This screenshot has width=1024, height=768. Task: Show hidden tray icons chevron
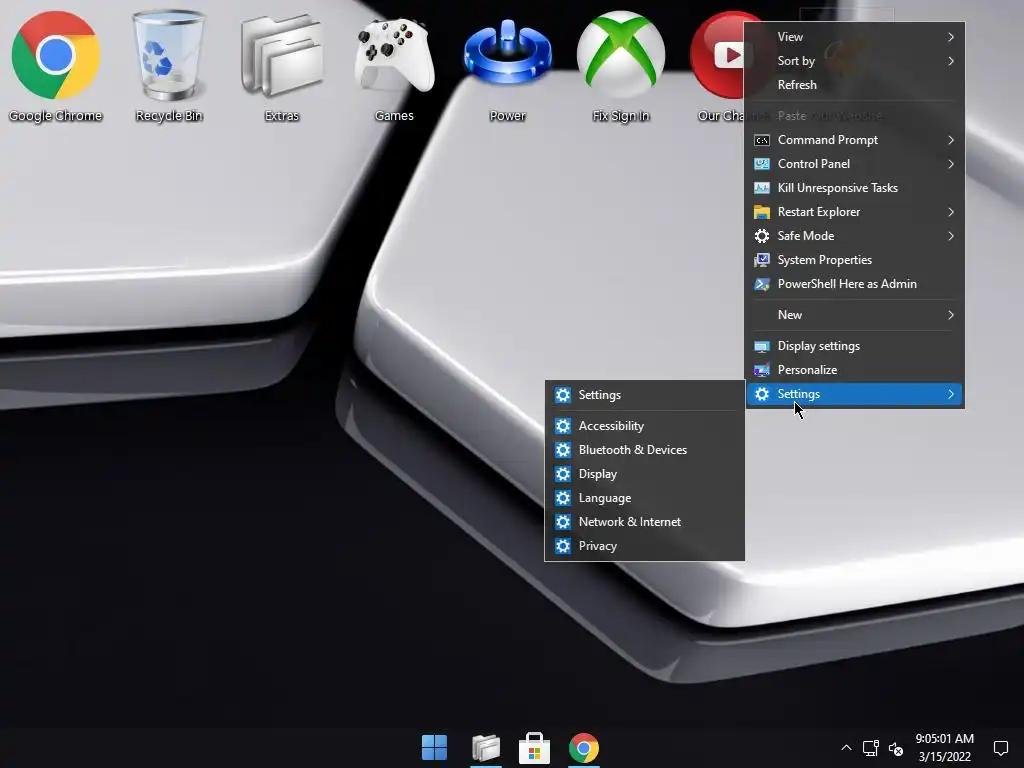(x=846, y=748)
